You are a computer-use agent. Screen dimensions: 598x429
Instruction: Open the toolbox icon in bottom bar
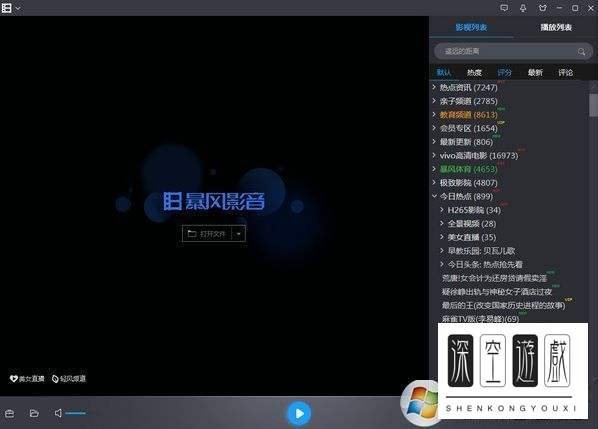[10, 413]
